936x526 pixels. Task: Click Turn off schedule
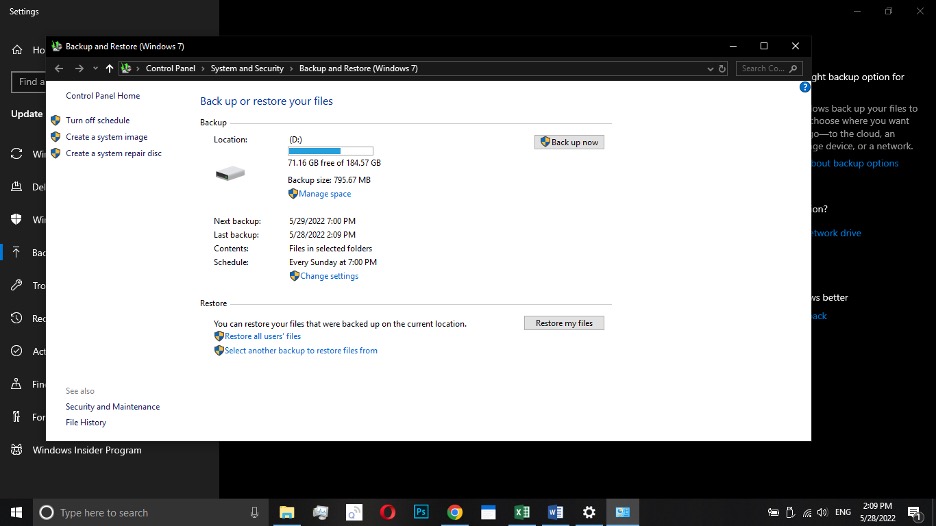(x=97, y=120)
